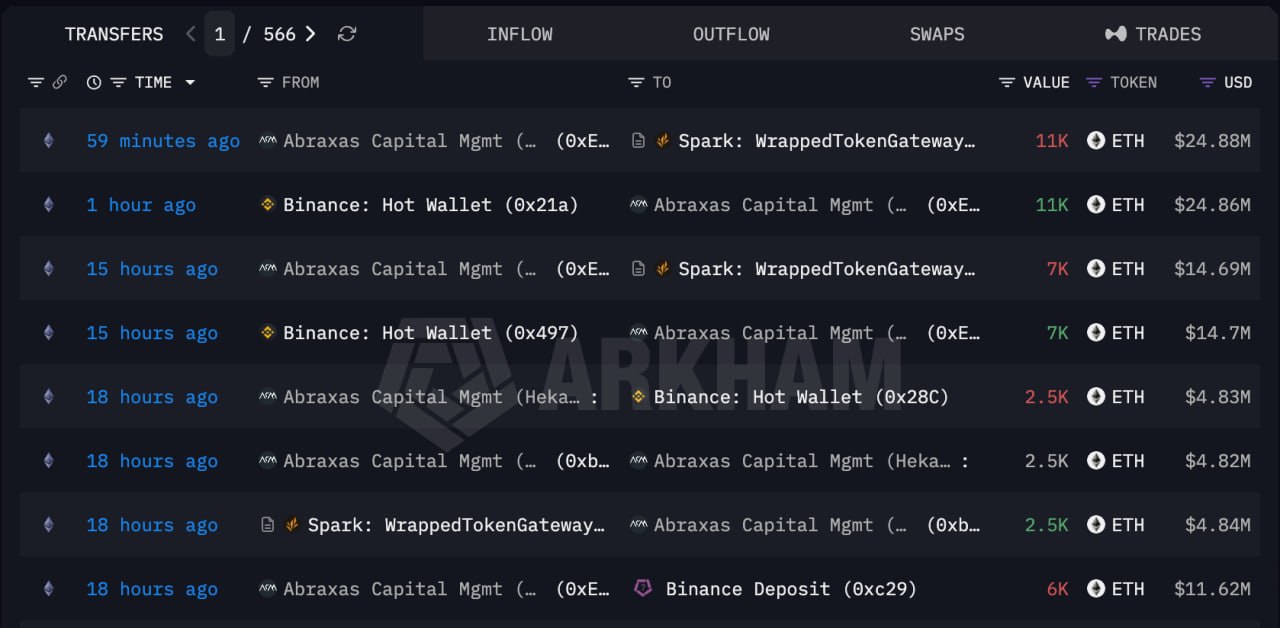
Task: Click the page number input field
Action: (x=220, y=34)
